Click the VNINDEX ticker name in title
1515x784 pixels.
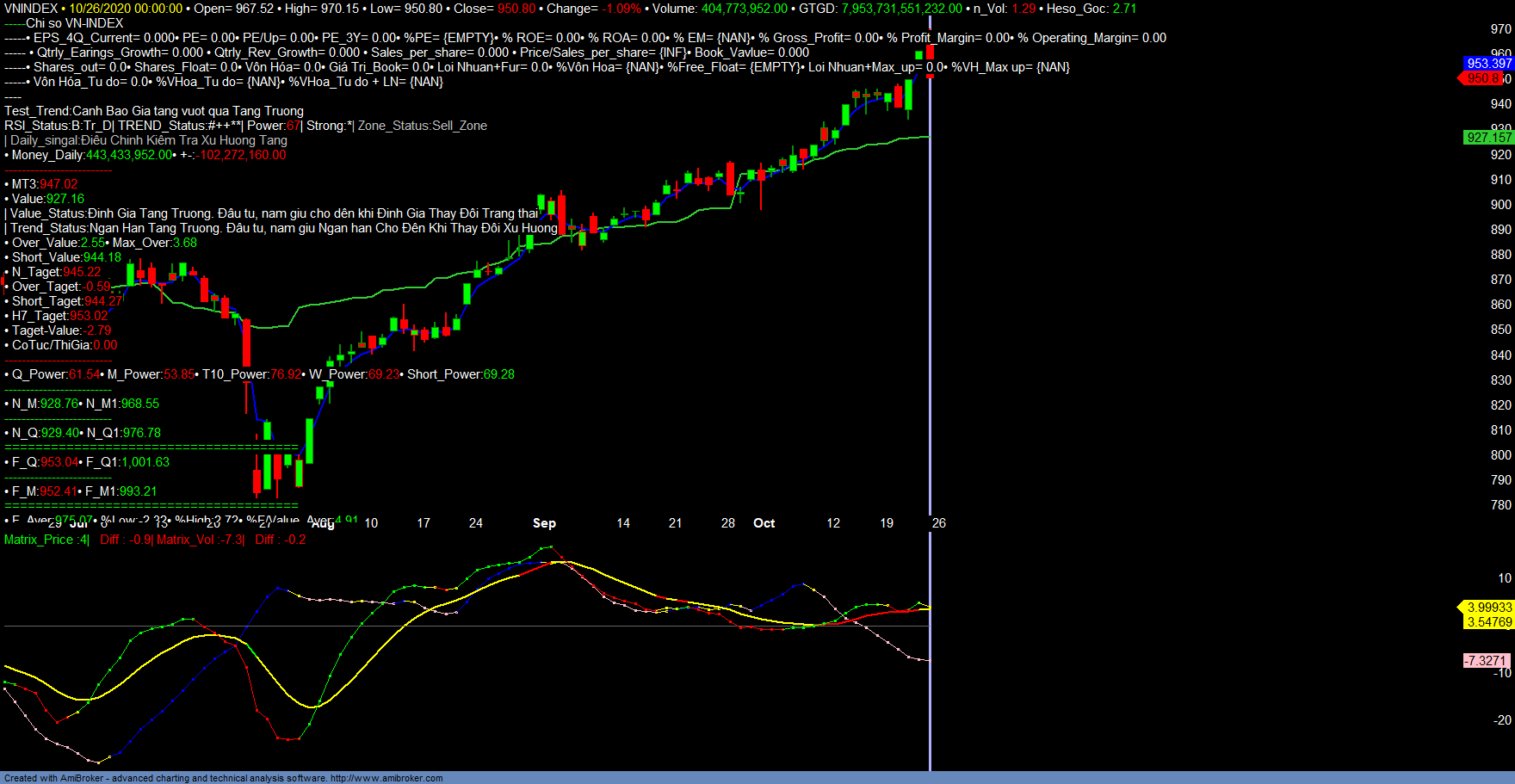(31, 9)
